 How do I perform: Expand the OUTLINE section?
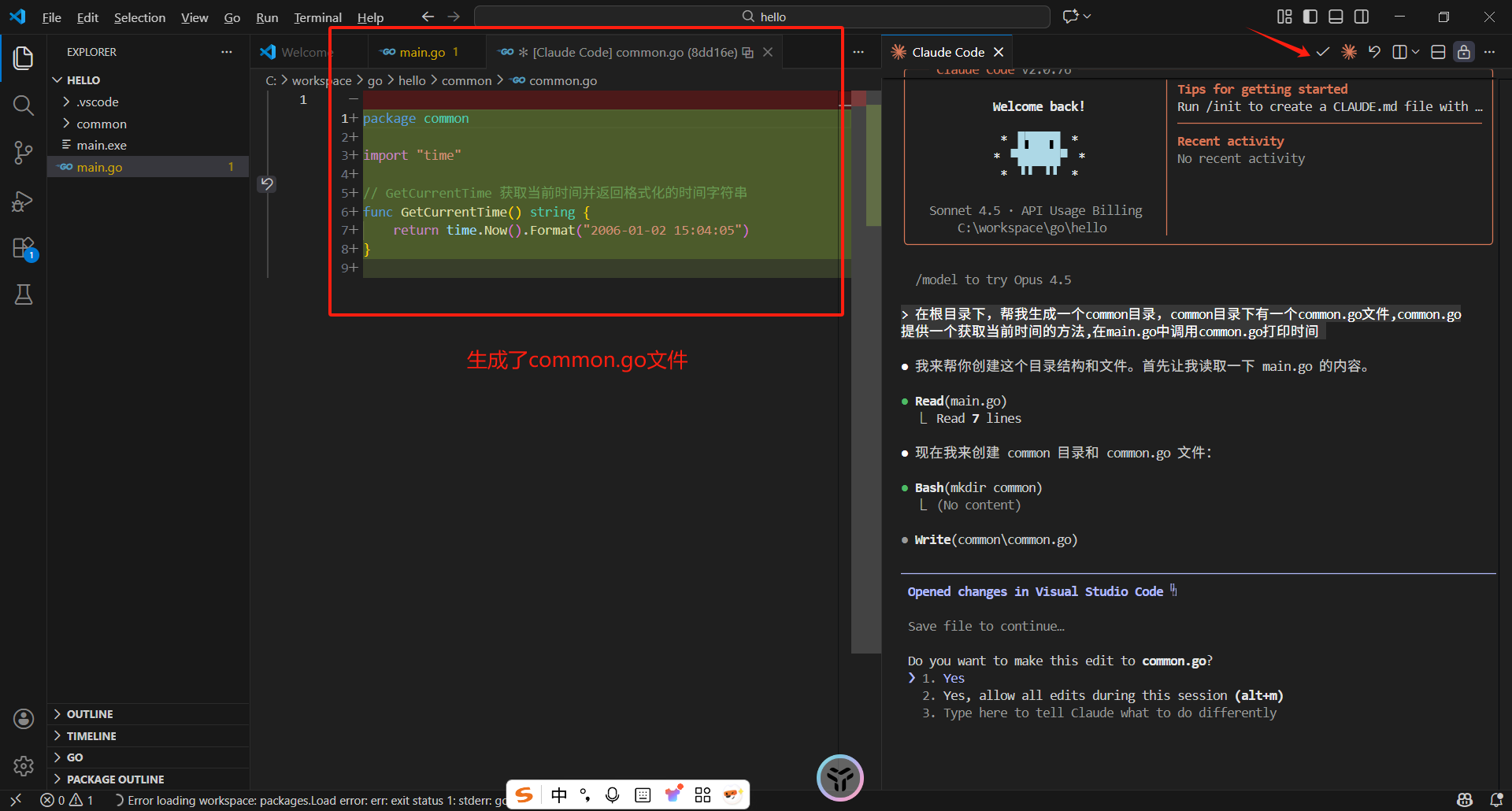(149, 714)
